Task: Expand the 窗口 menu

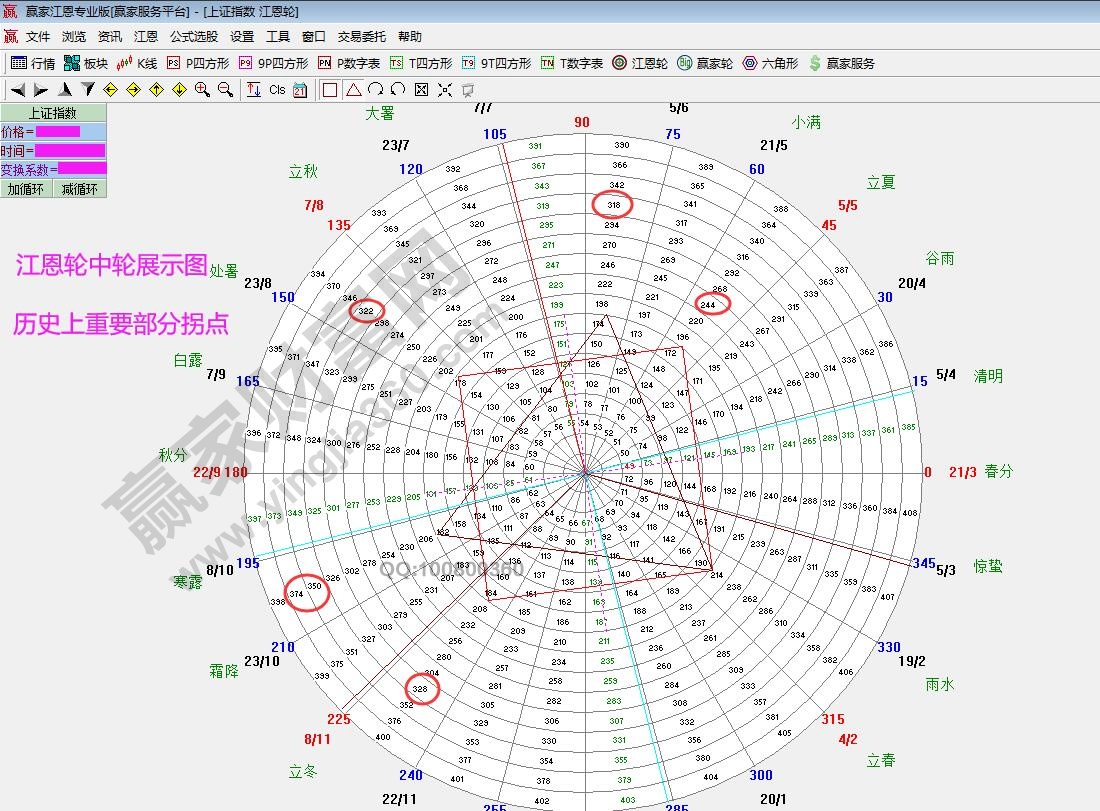Action: [x=314, y=37]
